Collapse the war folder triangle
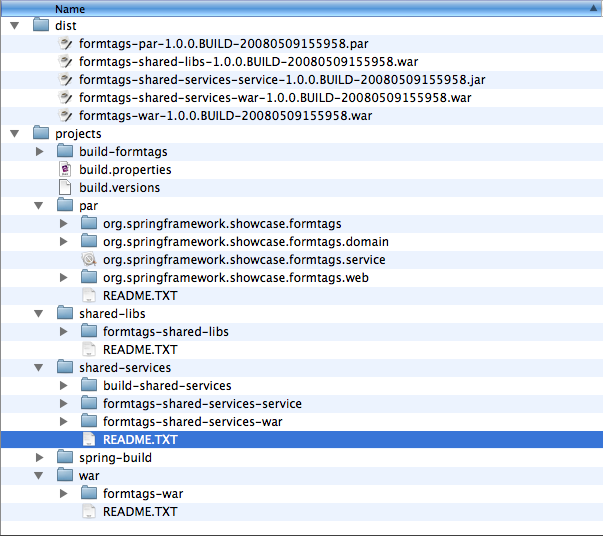Screen dimensions: 603x536 pyautogui.click(x=38, y=476)
